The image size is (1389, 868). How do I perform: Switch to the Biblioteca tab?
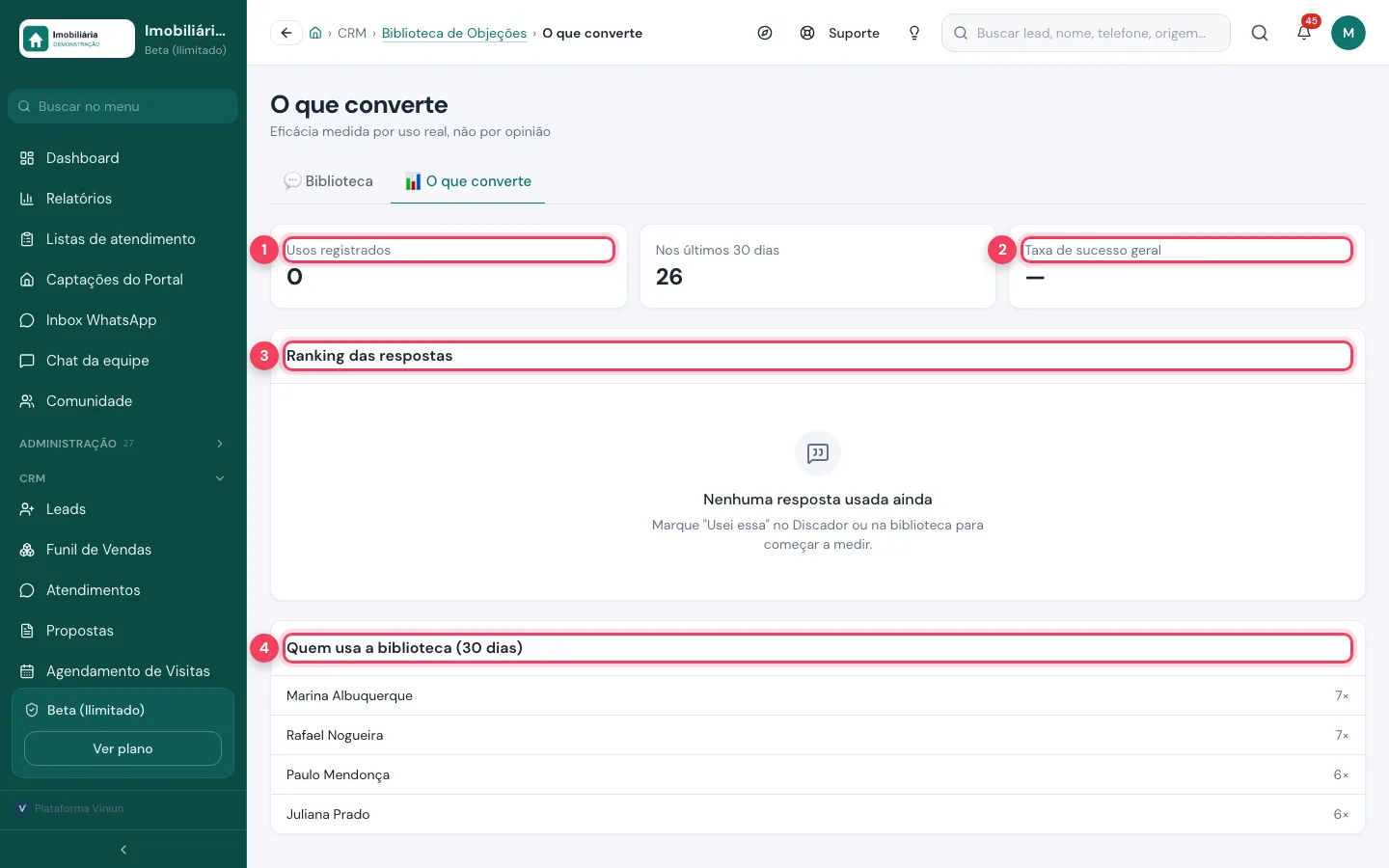(x=328, y=181)
